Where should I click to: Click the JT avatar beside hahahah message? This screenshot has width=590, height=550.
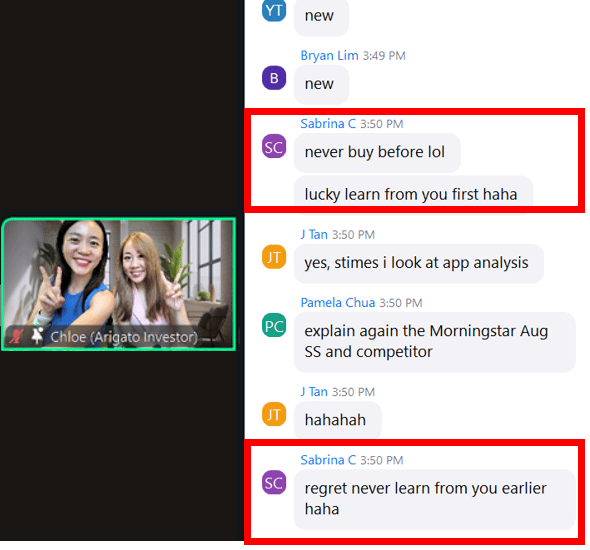[x=274, y=414]
